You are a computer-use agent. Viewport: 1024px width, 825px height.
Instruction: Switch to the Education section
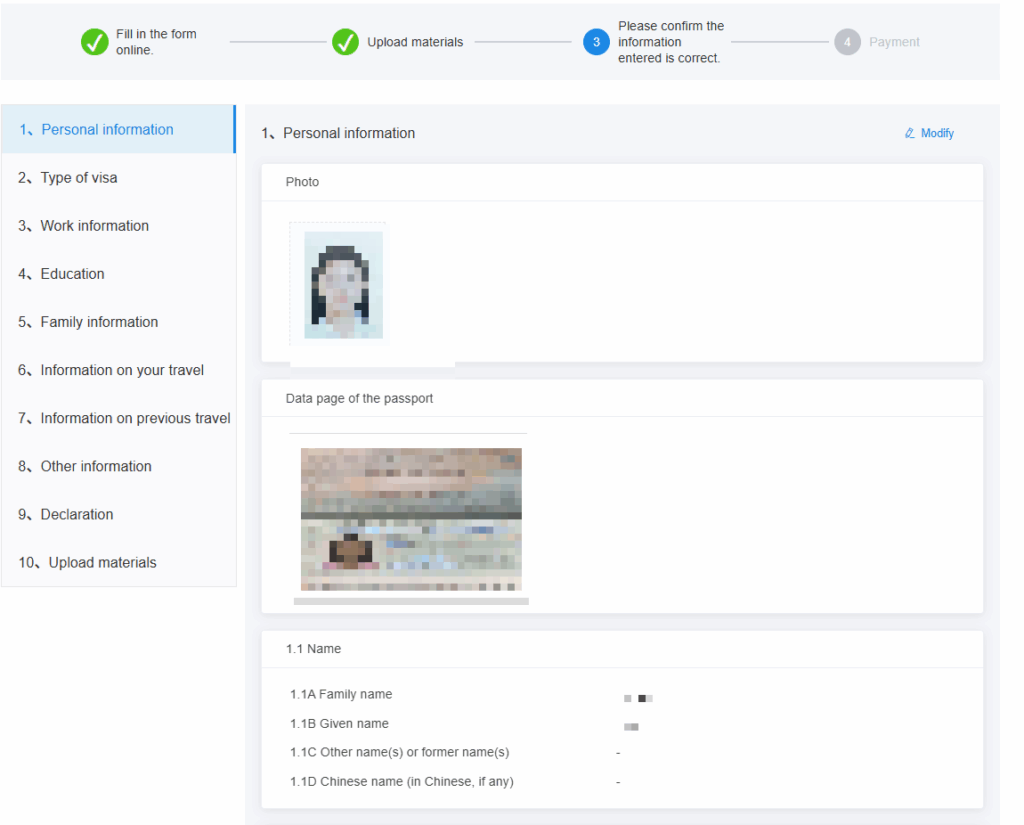click(x=72, y=274)
